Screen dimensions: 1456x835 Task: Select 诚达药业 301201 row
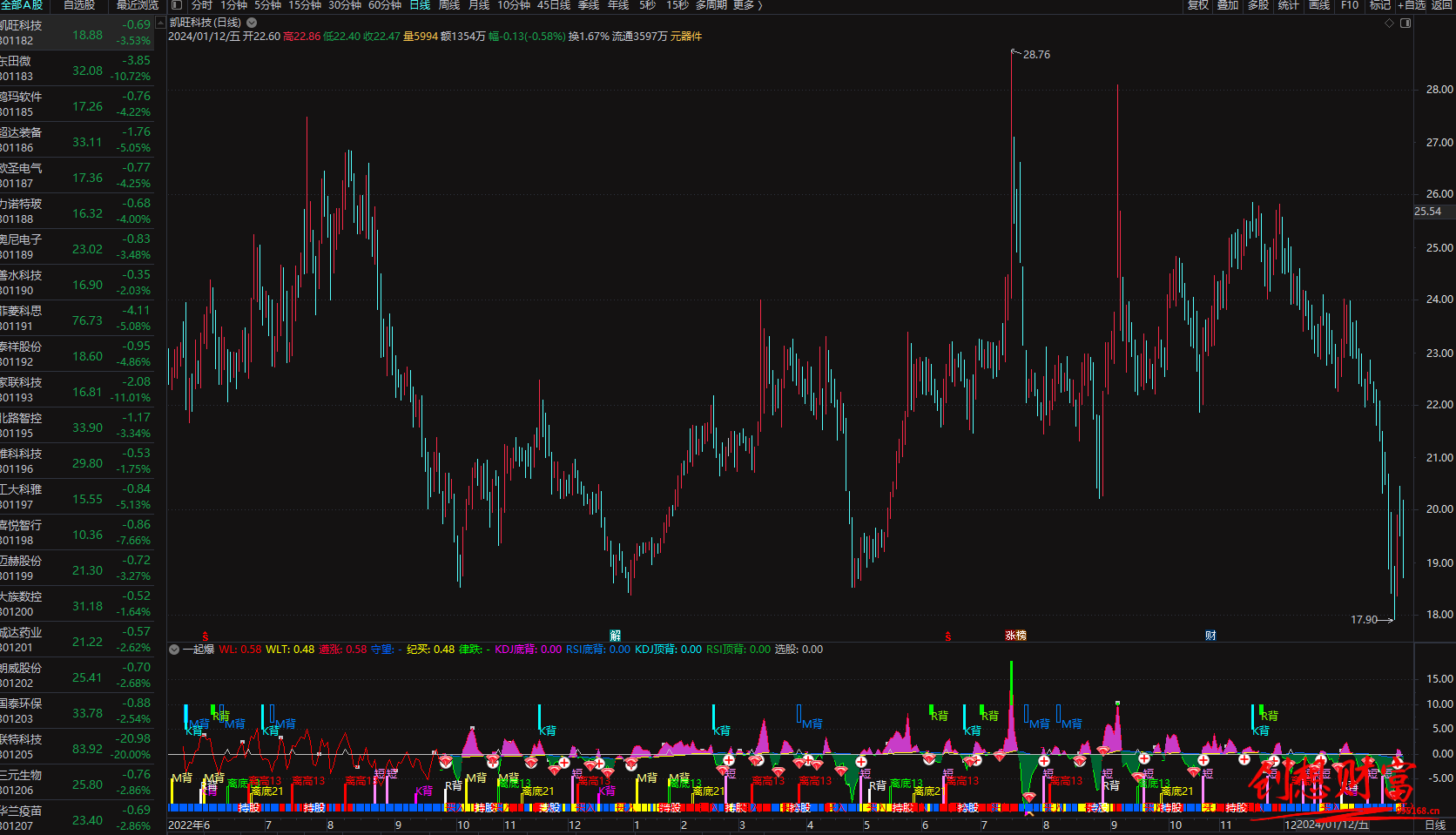click(77, 640)
